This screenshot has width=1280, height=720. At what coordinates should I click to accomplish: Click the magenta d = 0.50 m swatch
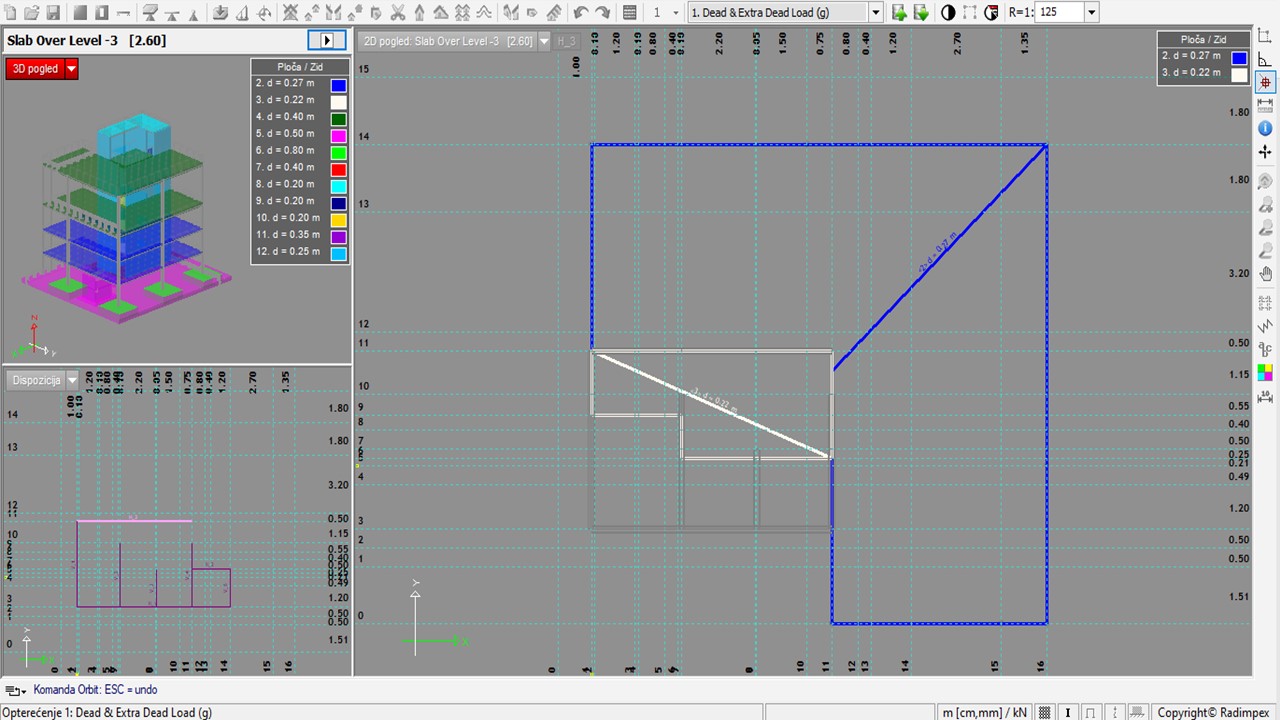coord(339,134)
